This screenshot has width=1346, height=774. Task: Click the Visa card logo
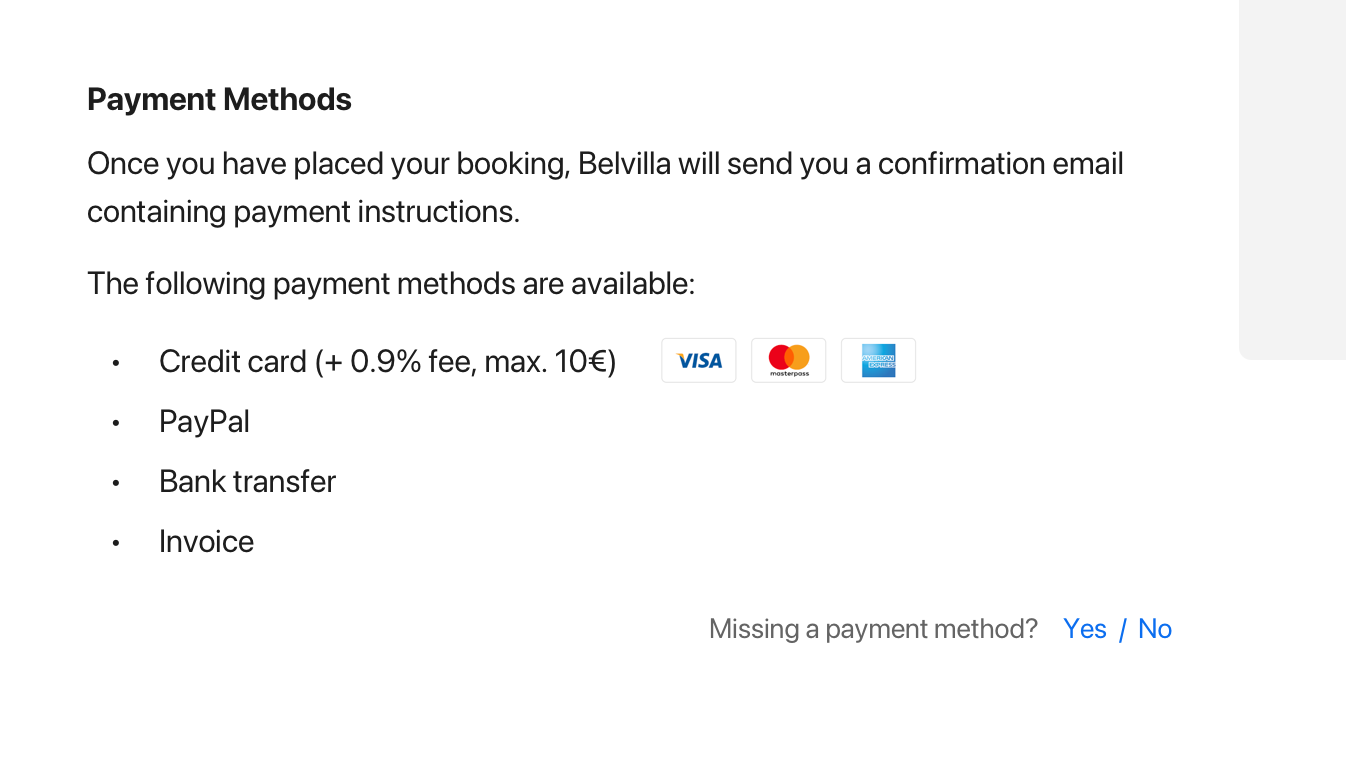pos(699,360)
